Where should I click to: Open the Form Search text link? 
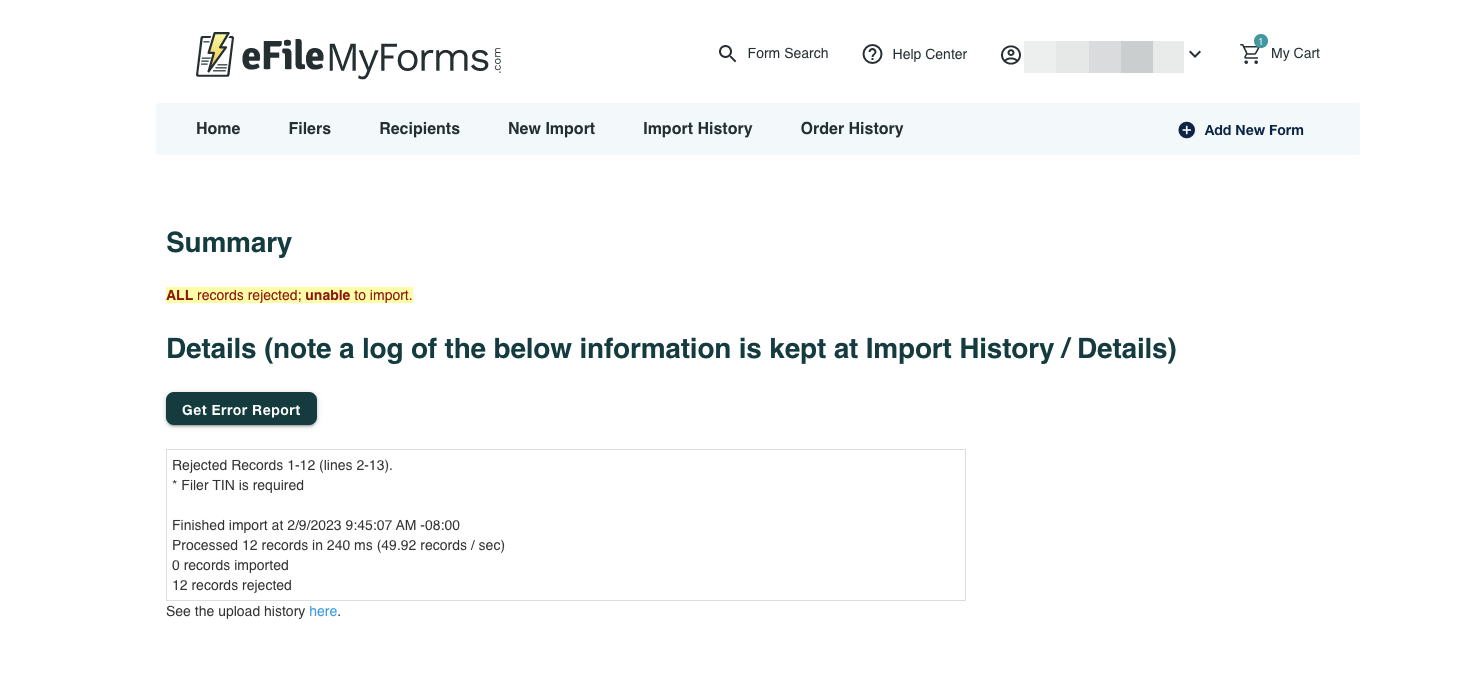tap(788, 54)
